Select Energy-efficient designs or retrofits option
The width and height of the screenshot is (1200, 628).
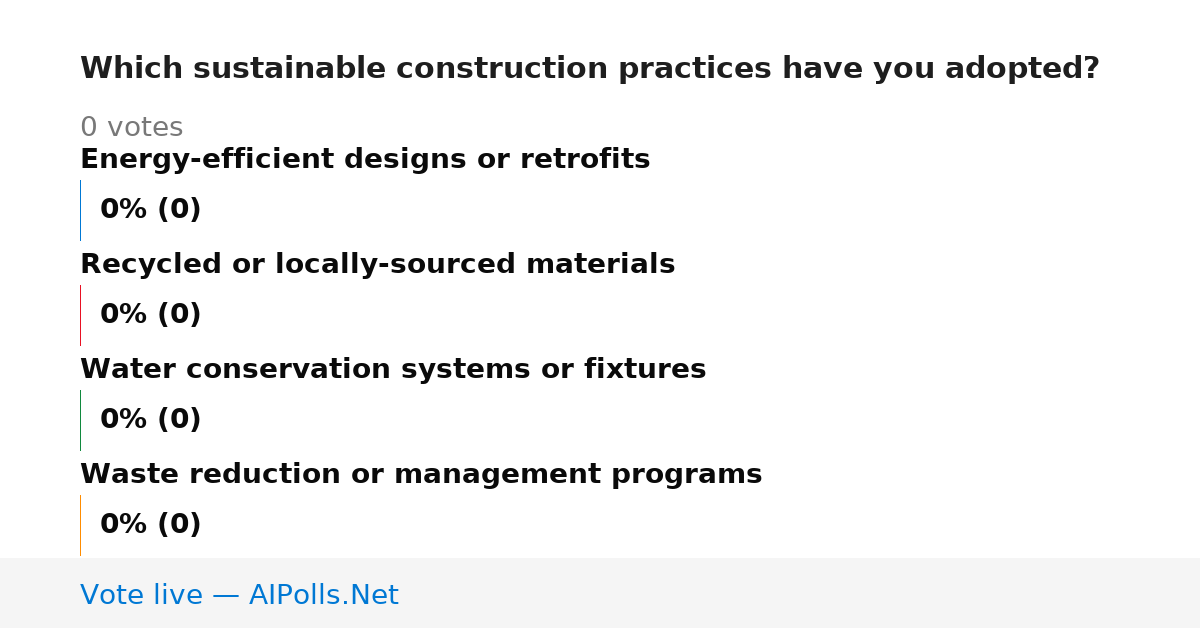365,159
